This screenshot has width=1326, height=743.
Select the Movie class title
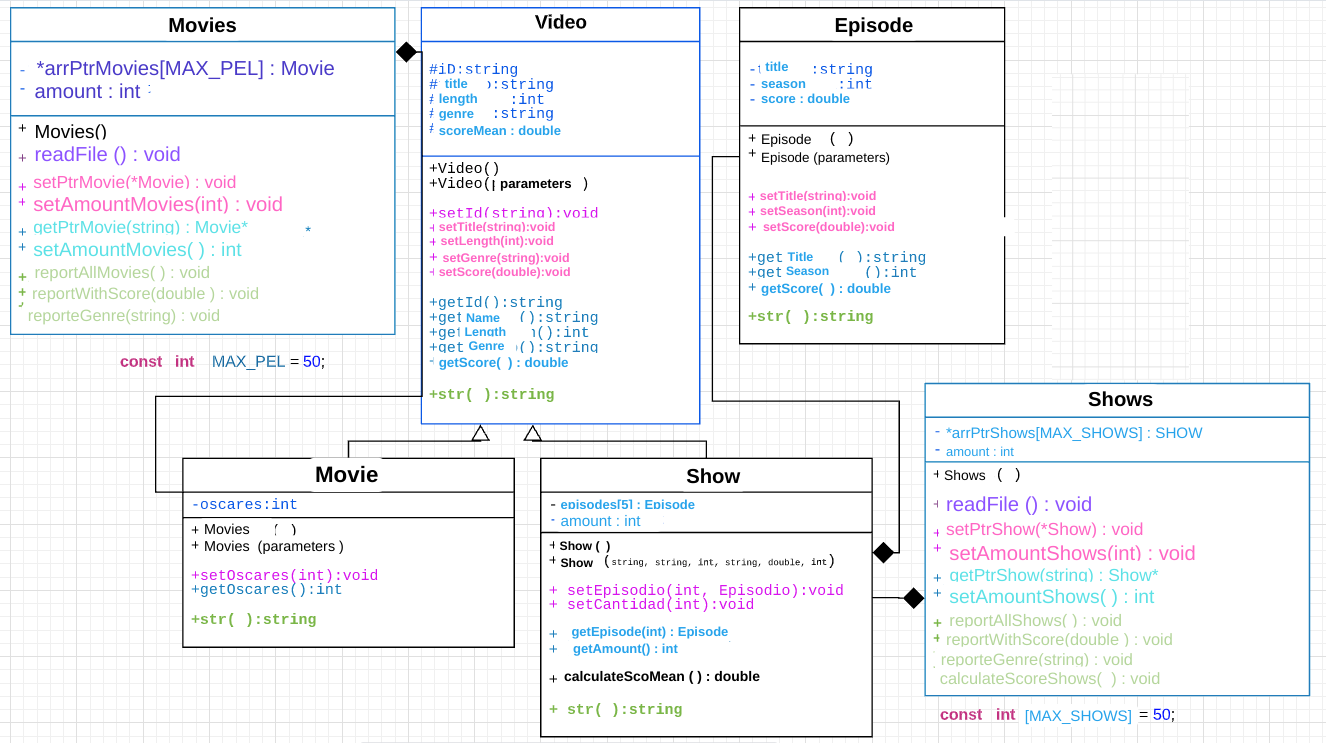347,474
